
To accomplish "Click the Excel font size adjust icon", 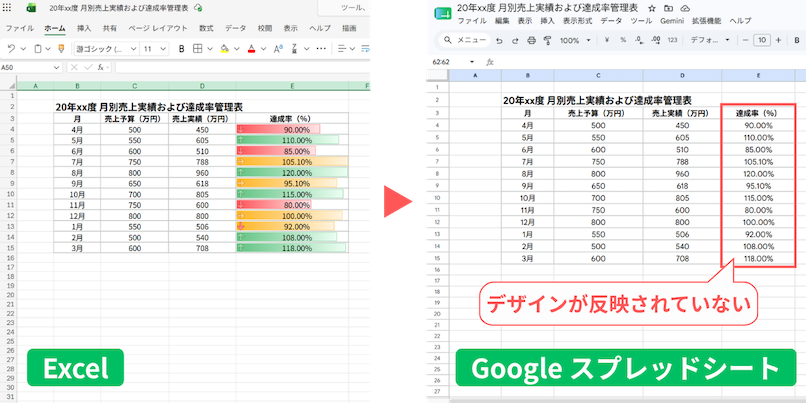I will [x=278, y=49].
